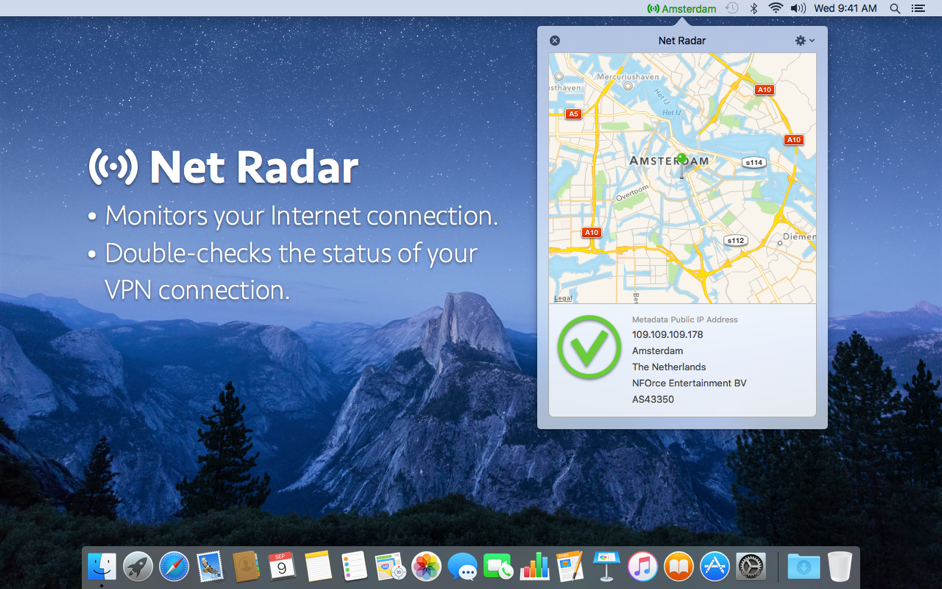942x589 pixels.
Task: Open the Trash in the Dock
Action: coord(839,566)
